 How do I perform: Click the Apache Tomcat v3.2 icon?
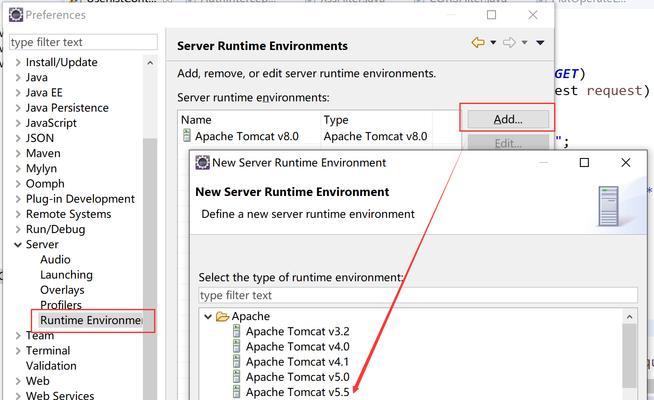236,331
